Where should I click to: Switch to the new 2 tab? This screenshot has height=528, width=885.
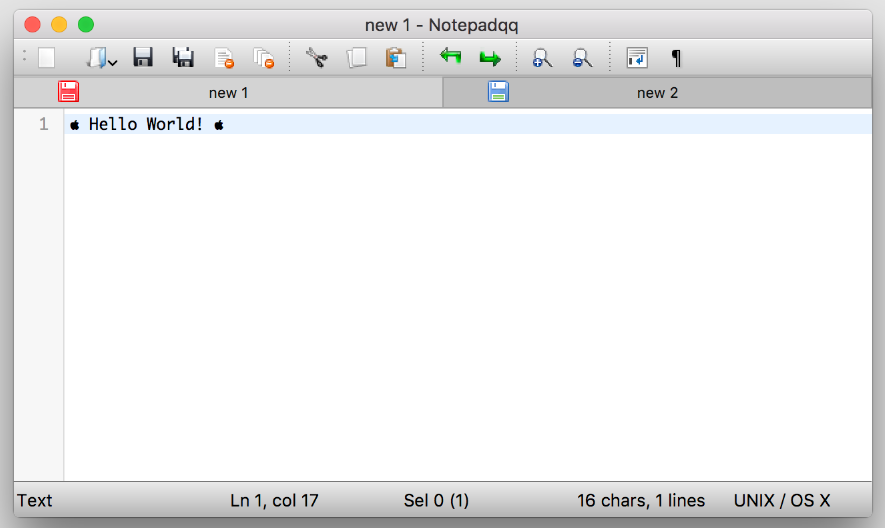click(x=657, y=93)
